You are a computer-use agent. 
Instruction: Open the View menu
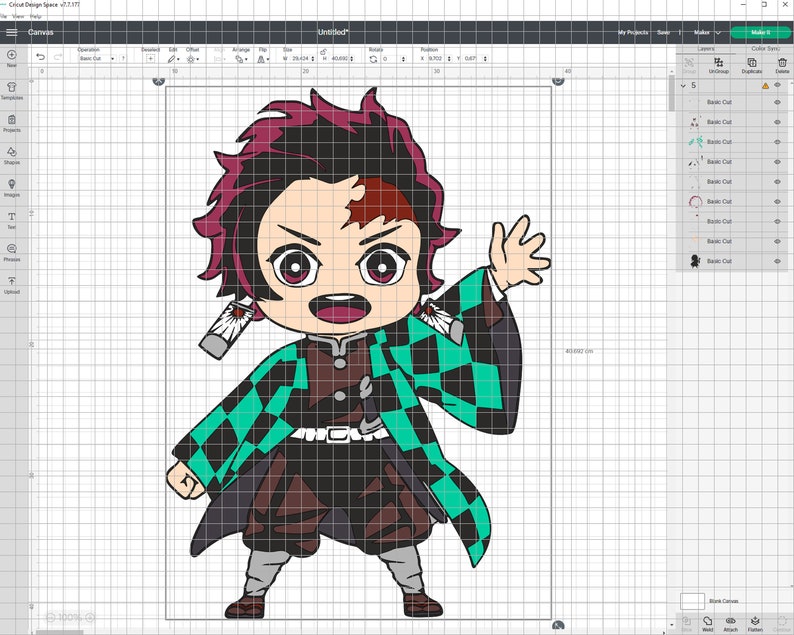point(18,16)
